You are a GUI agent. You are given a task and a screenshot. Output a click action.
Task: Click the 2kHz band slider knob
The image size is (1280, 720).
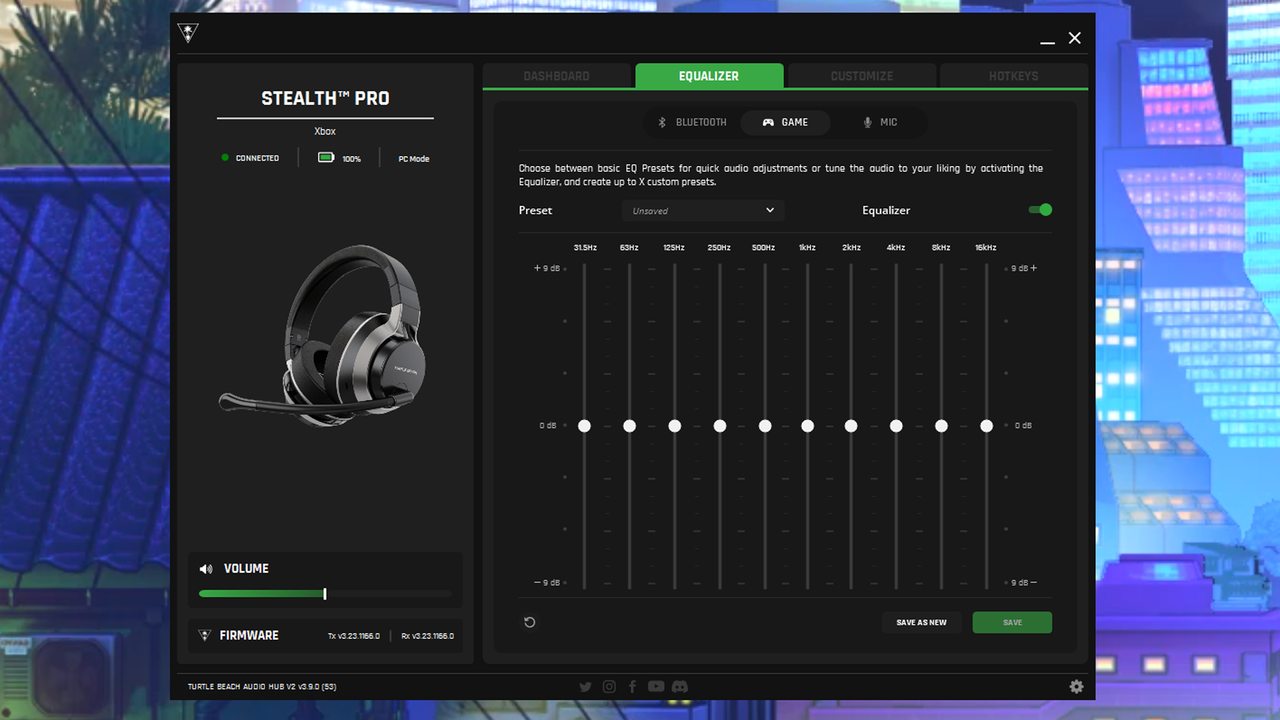coord(851,426)
